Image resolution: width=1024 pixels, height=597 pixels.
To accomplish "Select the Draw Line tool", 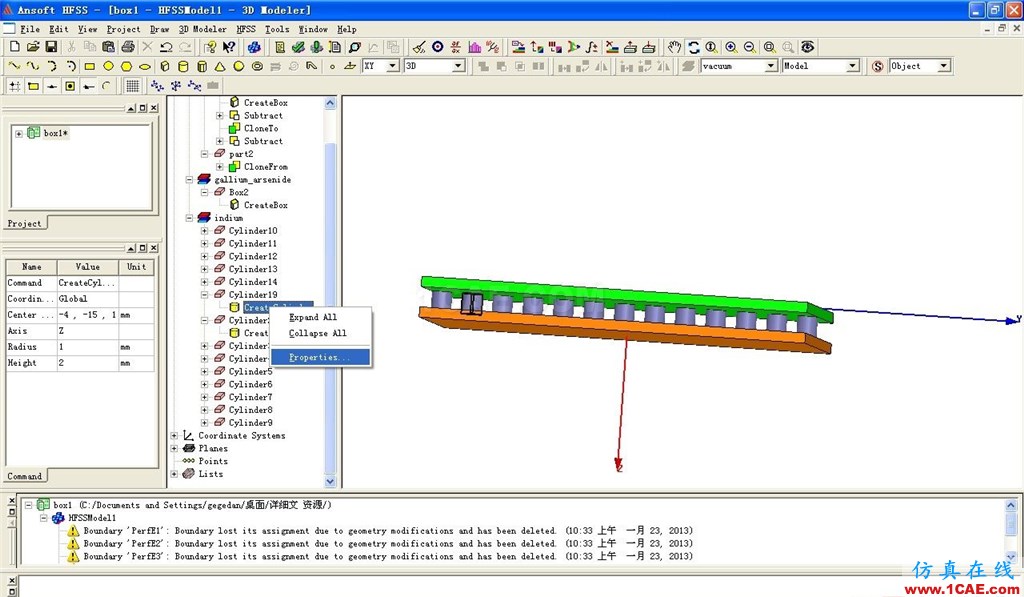I will pos(14,66).
